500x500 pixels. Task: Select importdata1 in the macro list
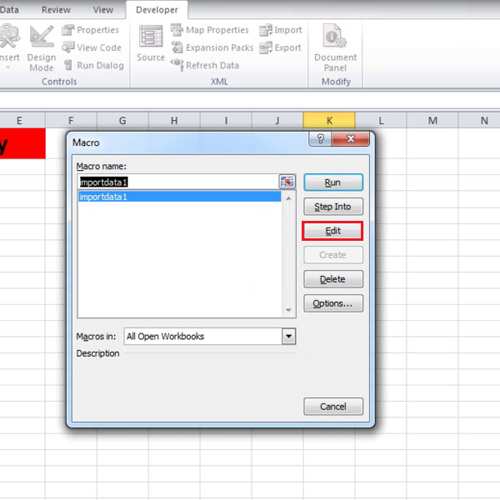click(180, 197)
